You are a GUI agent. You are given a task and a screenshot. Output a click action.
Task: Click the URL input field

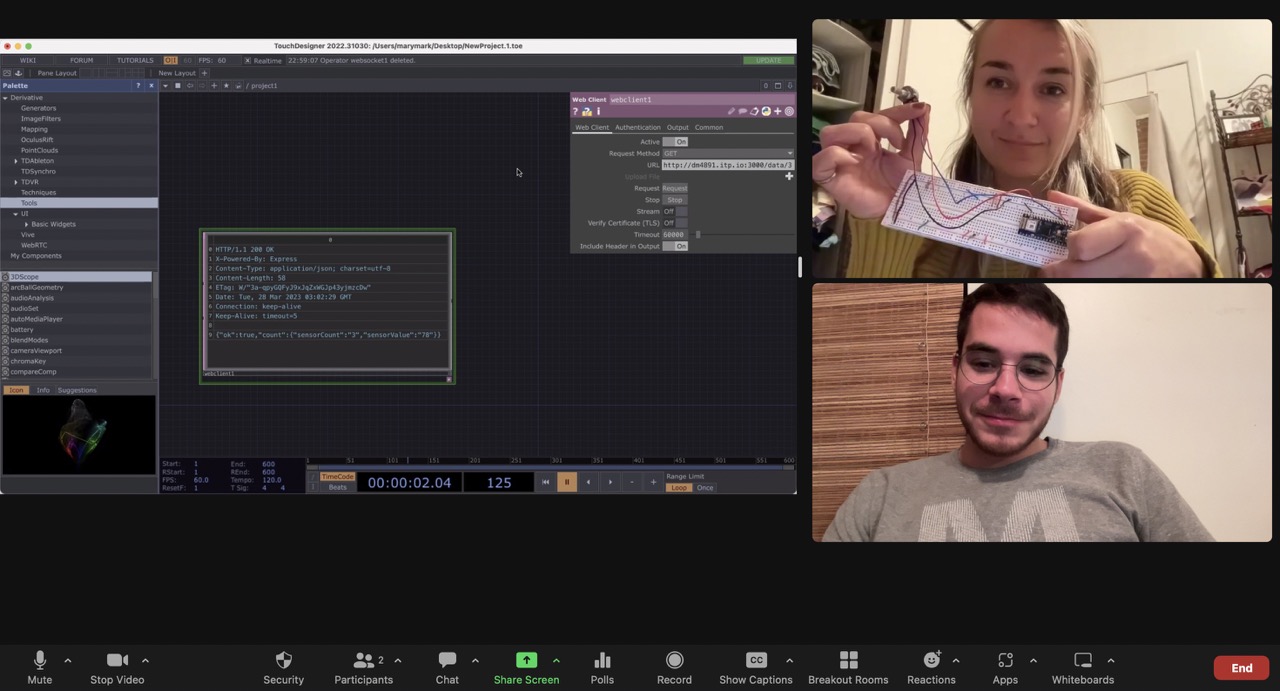(728, 165)
